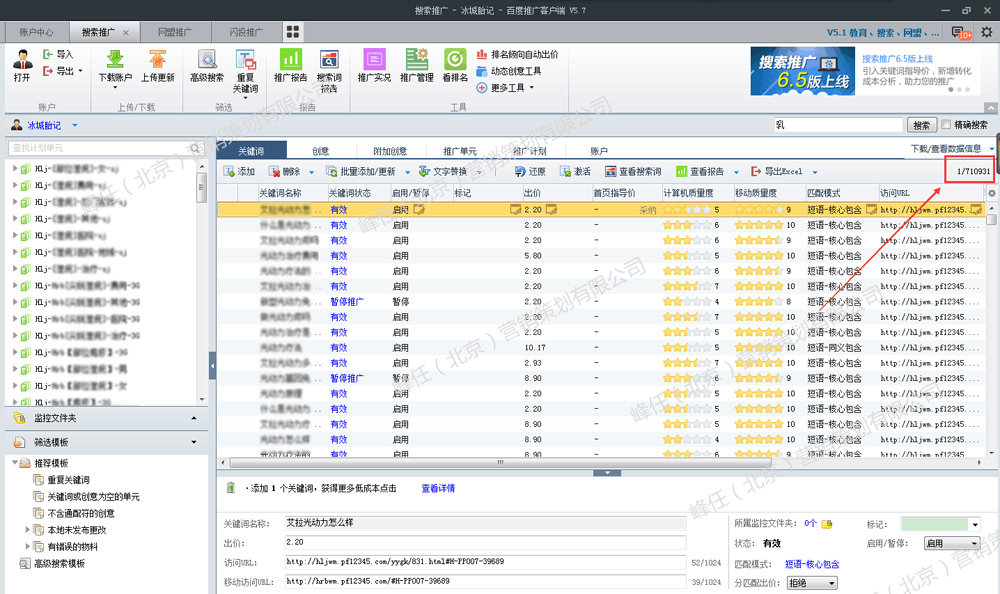The width and height of the screenshot is (1000, 594).
Task: Open dropdown arrow next to 导出
Action: click(x=80, y=71)
